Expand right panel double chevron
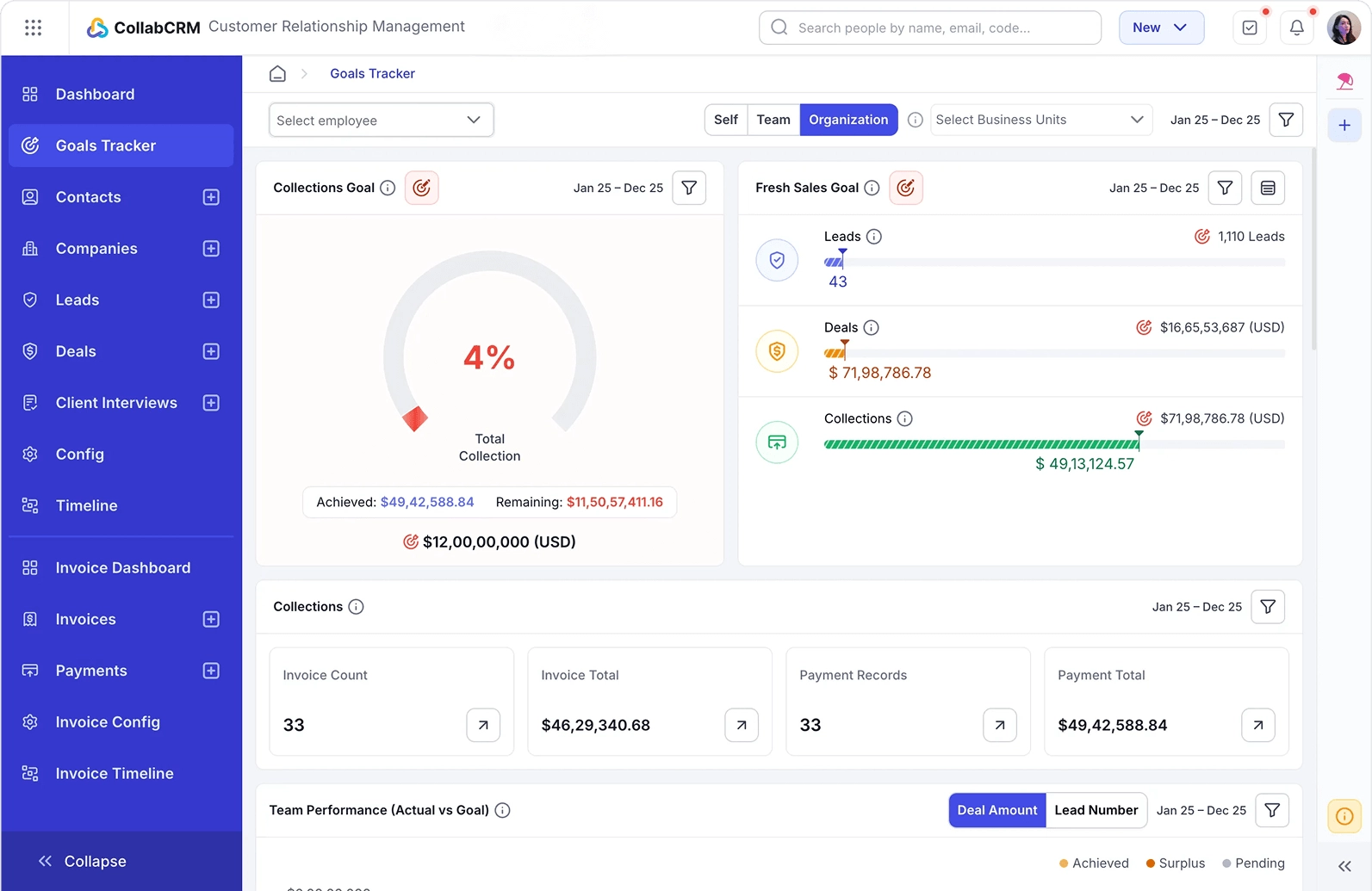 (x=1344, y=867)
